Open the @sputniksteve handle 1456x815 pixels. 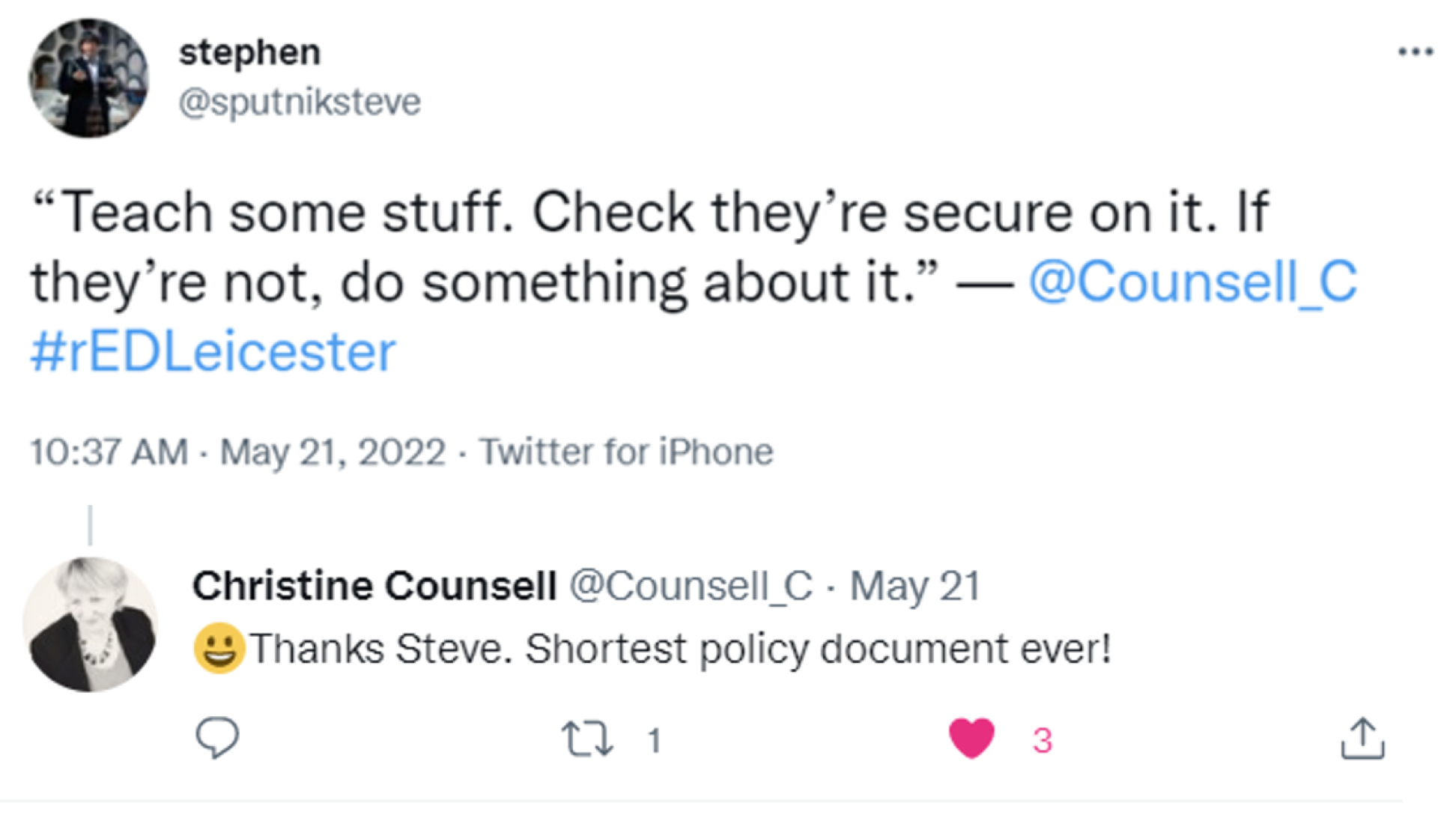point(300,101)
